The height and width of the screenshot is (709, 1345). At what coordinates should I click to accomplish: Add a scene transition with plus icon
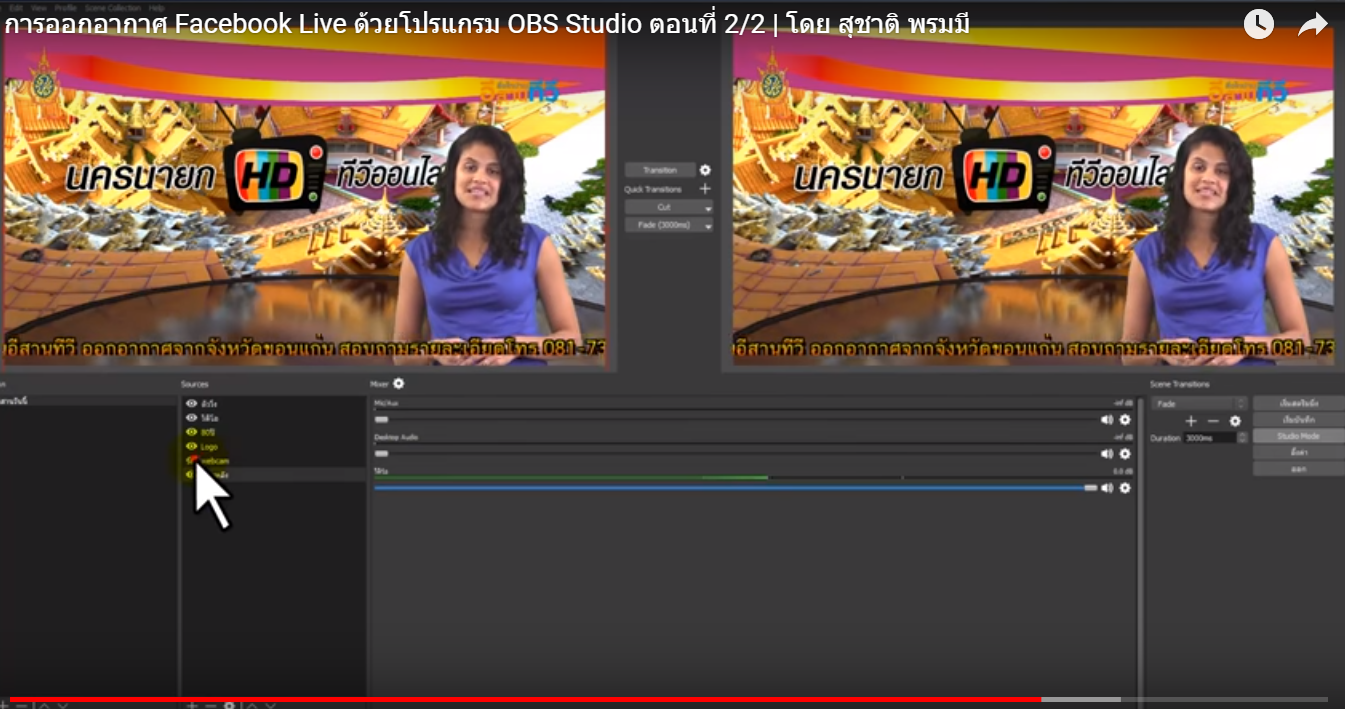coord(1191,421)
